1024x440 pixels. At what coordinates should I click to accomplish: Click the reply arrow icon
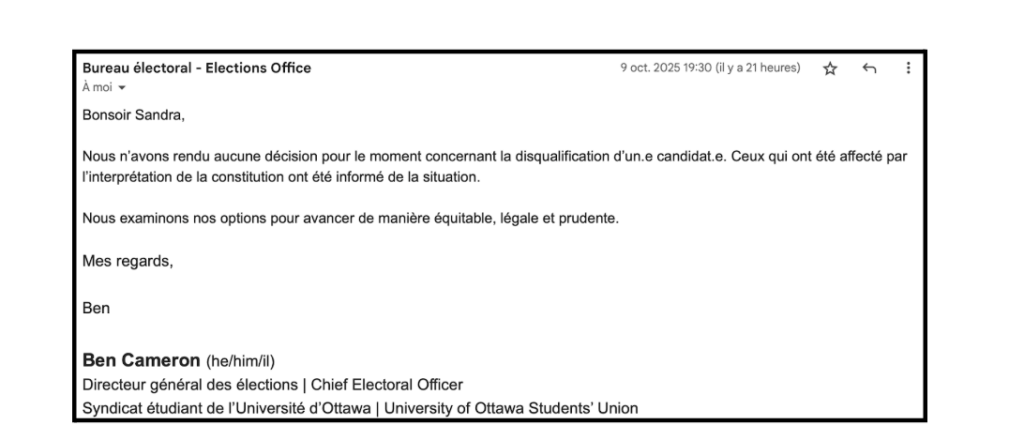tap(869, 68)
